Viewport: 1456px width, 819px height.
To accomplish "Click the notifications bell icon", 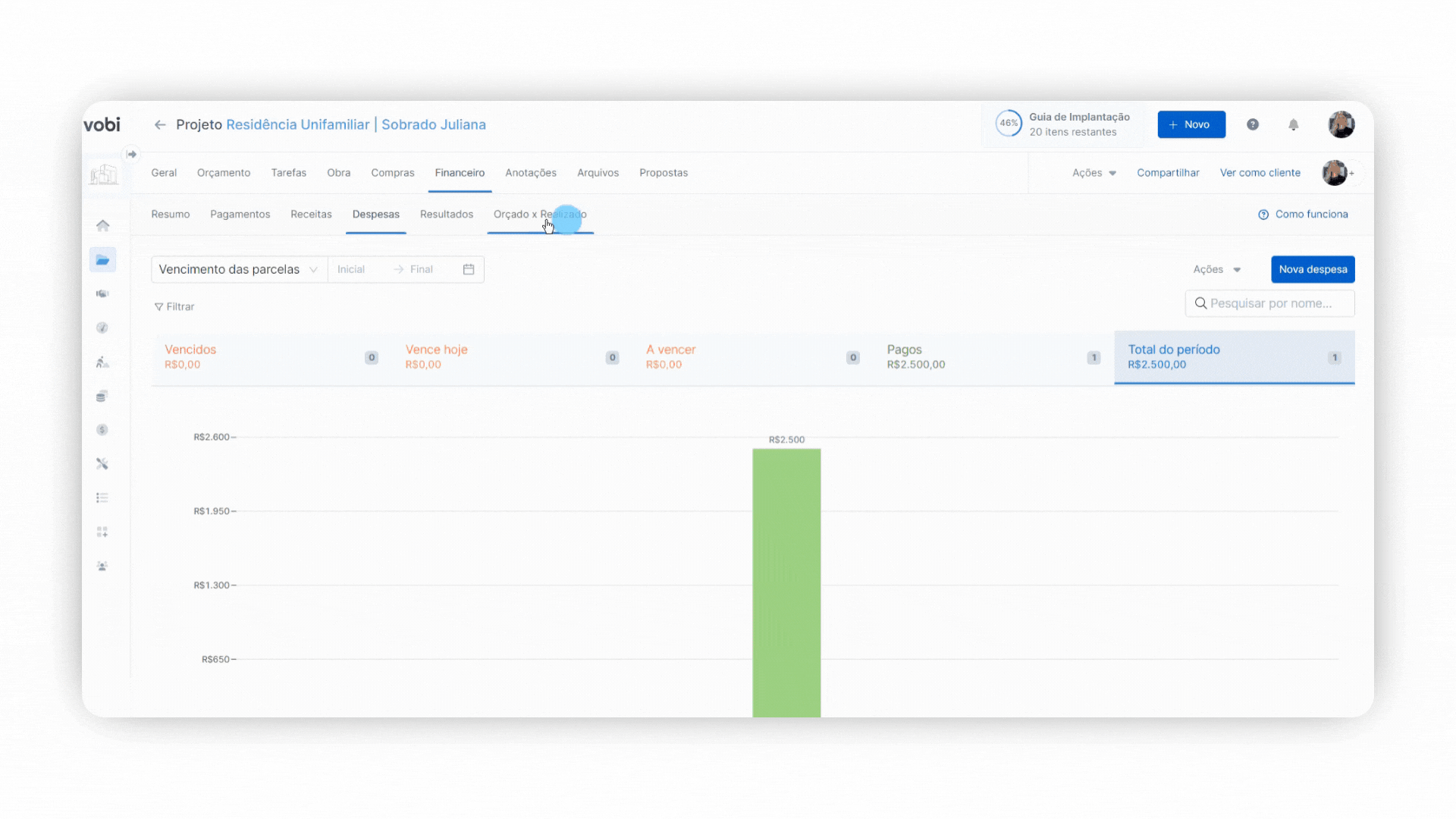I will pos(1294,125).
